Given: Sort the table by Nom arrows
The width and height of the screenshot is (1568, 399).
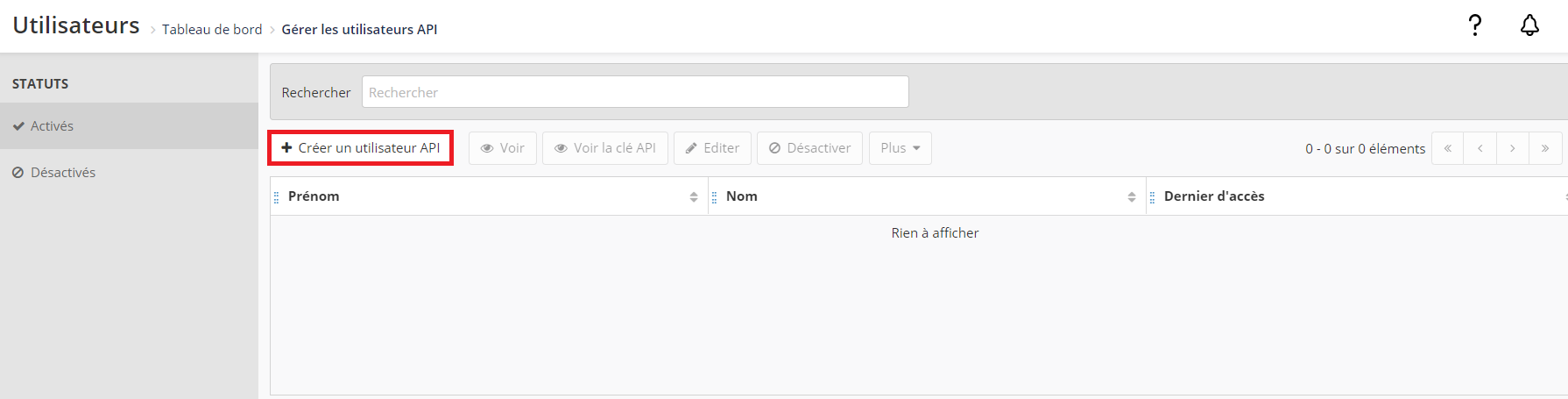Looking at the screenshot, I should tap(1132, 197).
